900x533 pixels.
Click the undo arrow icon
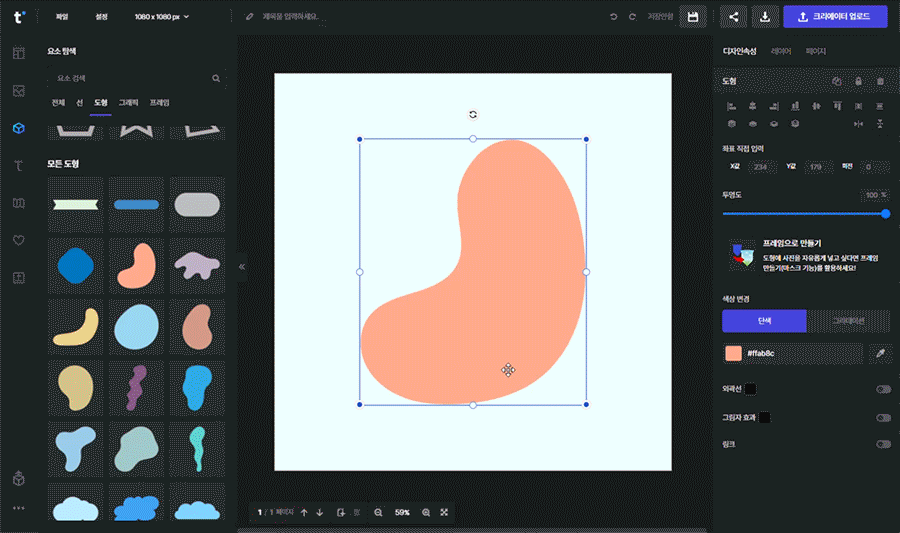point(614,17)
